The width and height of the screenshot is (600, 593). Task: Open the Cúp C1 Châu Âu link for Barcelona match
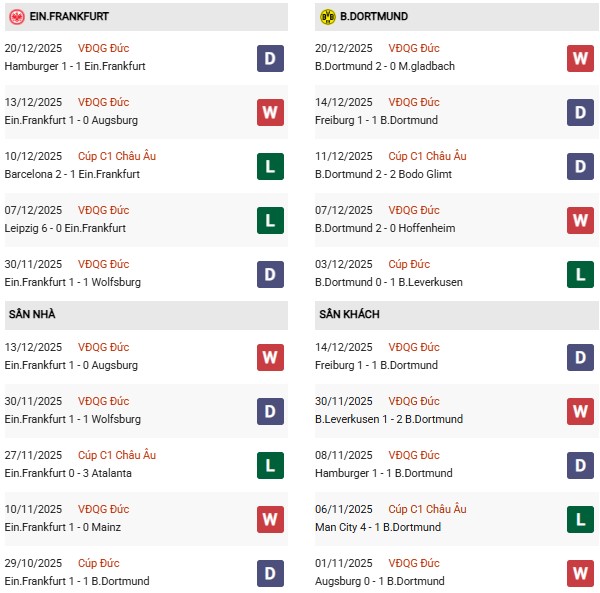pos(117,156)
